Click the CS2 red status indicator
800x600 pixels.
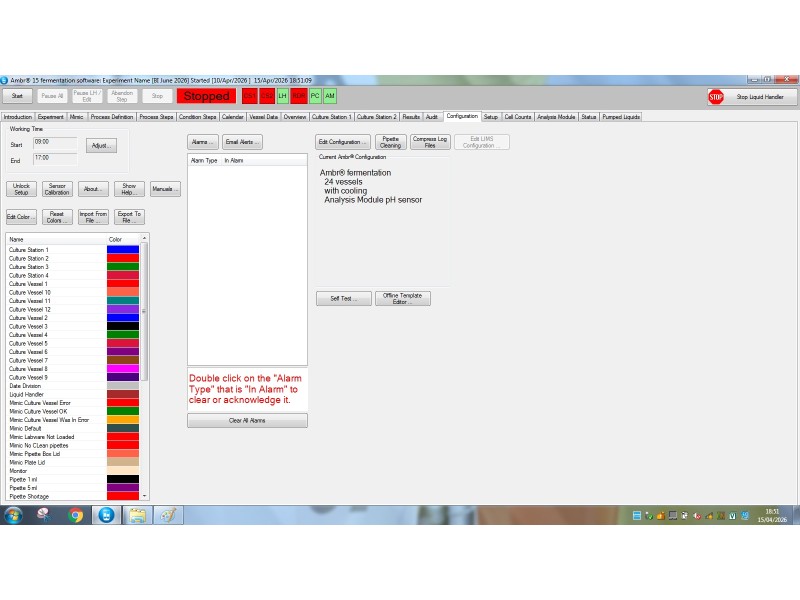[267, 96]
